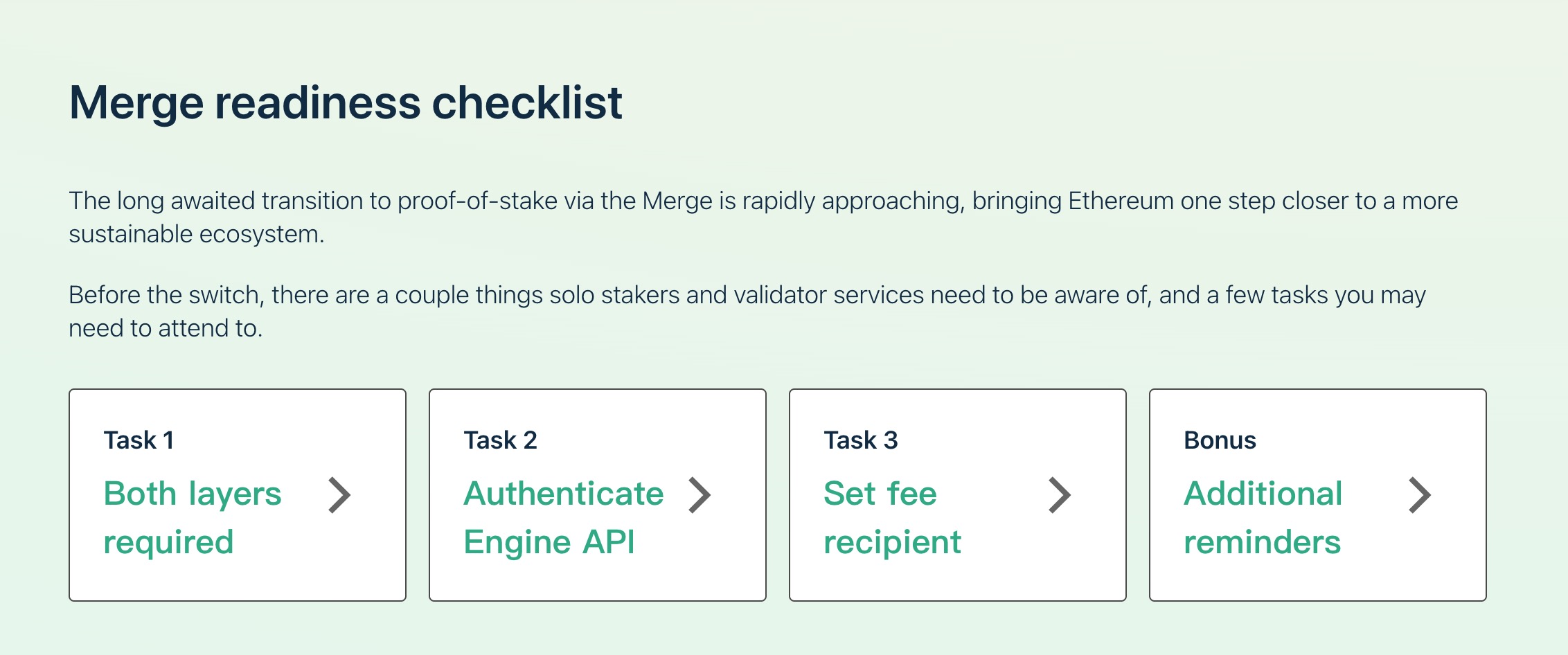Viewport: 1568px width, 655px height.
Task: Click the Merge readiness checklist heading
Action: pos(346,103)
